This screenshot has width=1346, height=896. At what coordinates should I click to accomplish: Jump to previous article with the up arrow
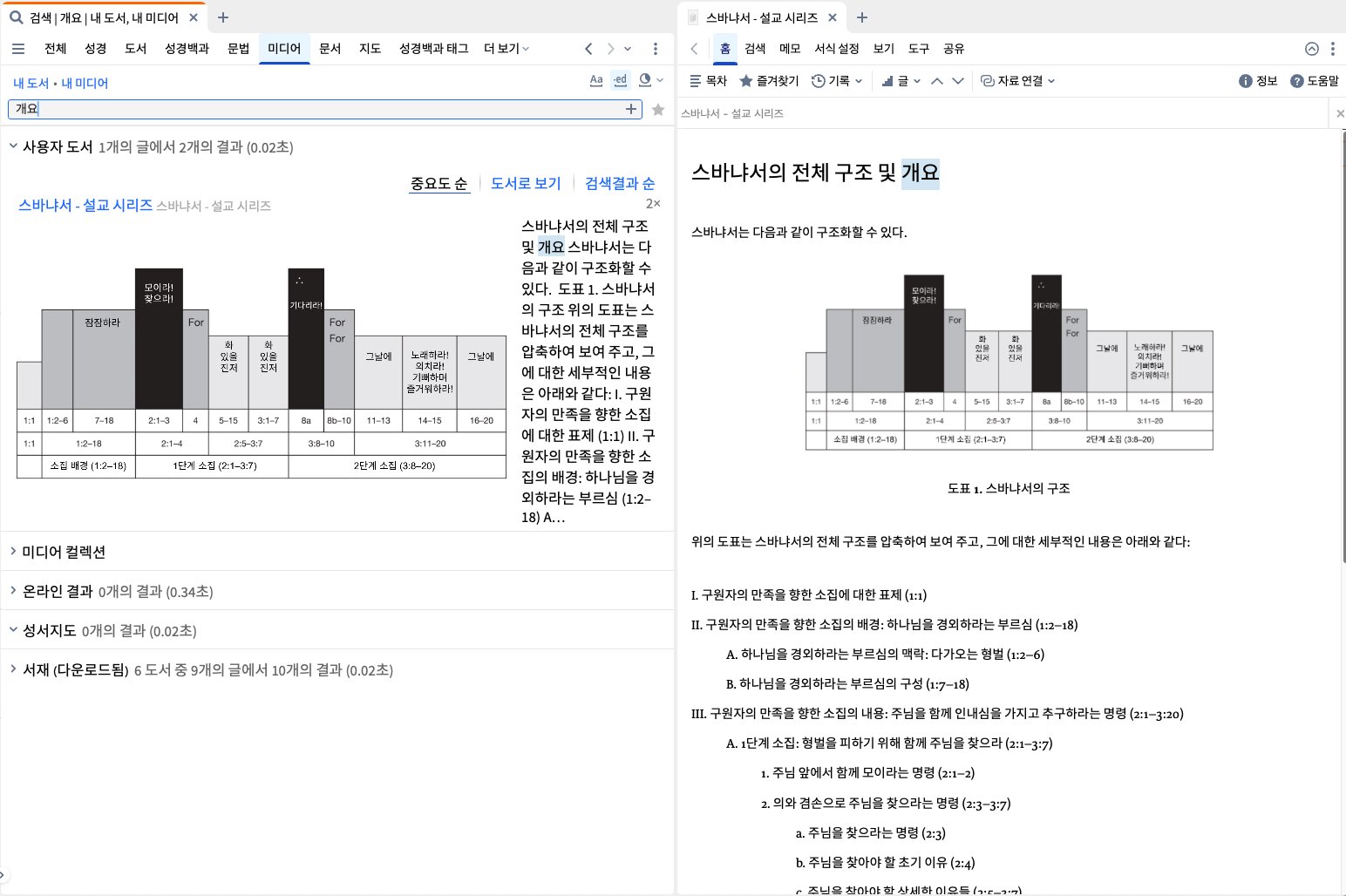[x=937, y=80]
